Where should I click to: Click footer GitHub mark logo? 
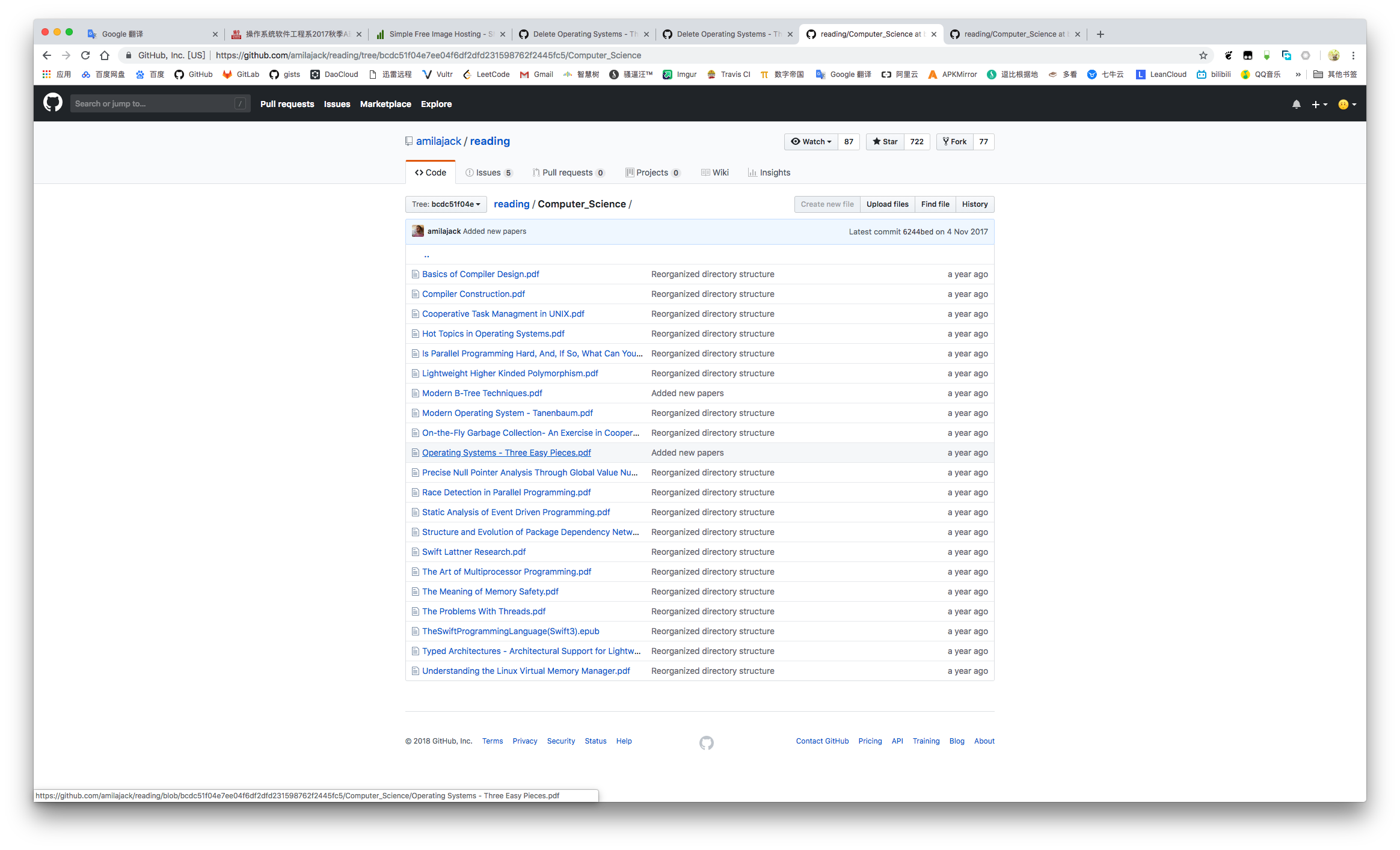coord(706,742)
